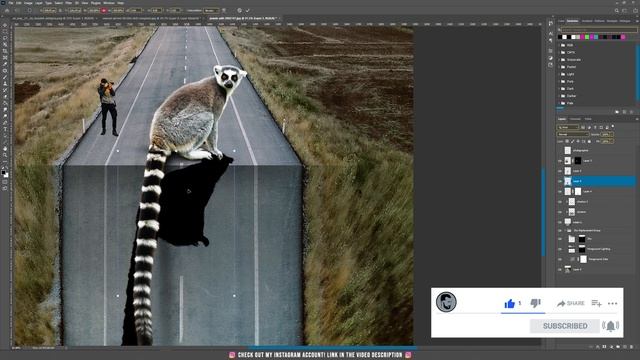The width and height of the screenshot is (640, 360).
Task: Click the save to playlist button
Action: 596,303
